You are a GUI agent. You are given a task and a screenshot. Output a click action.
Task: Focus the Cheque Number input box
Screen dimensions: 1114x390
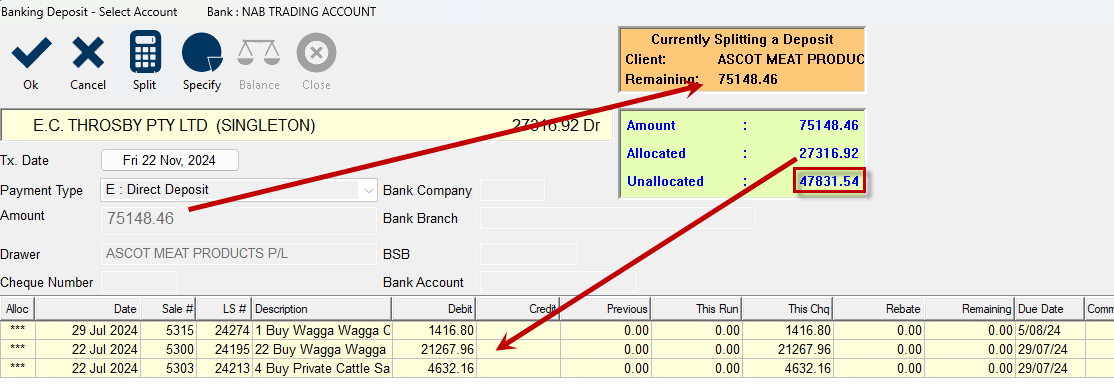139,282
